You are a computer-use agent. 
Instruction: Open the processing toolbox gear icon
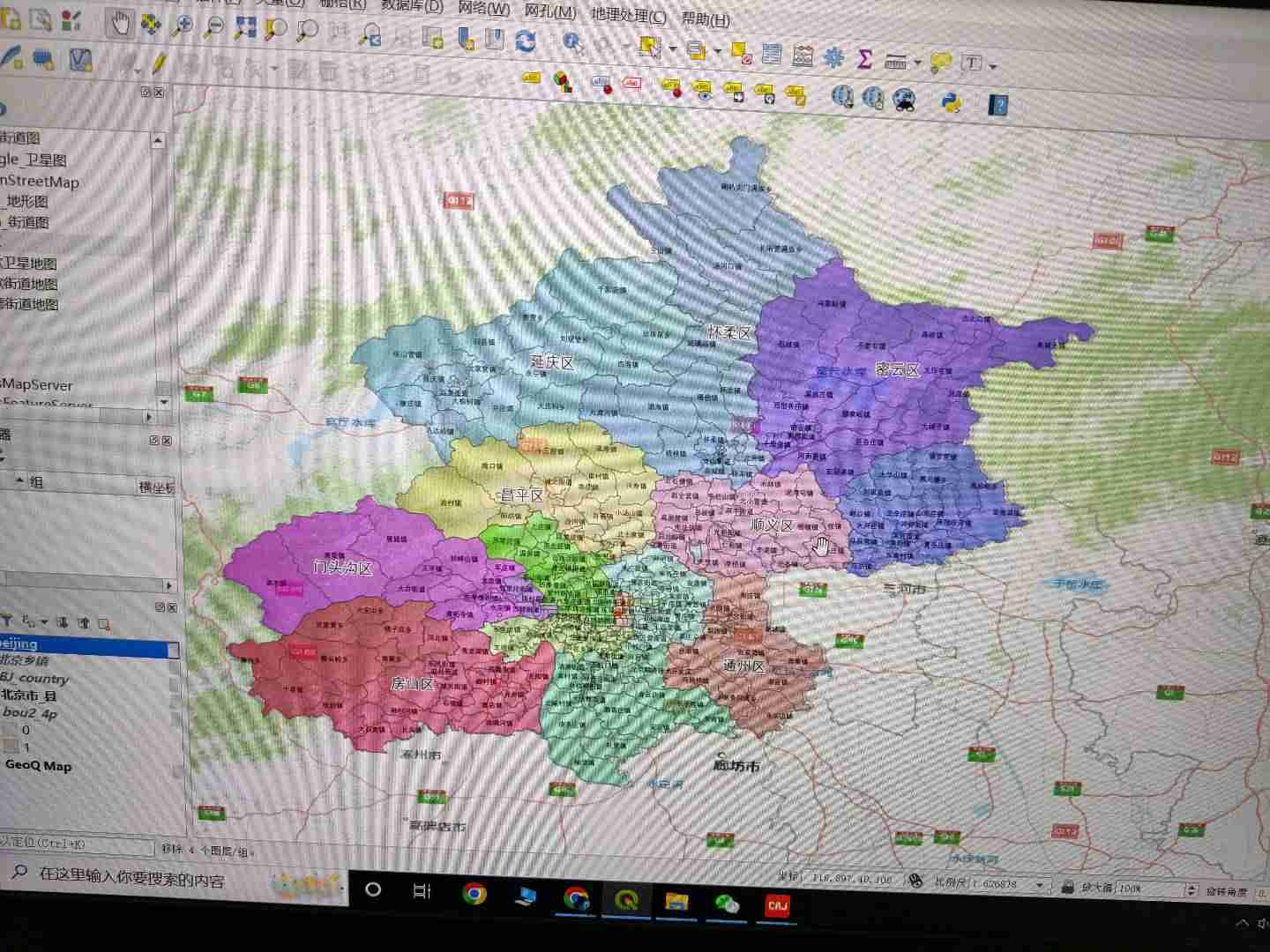pyautogui.click(x=833, y=58)
